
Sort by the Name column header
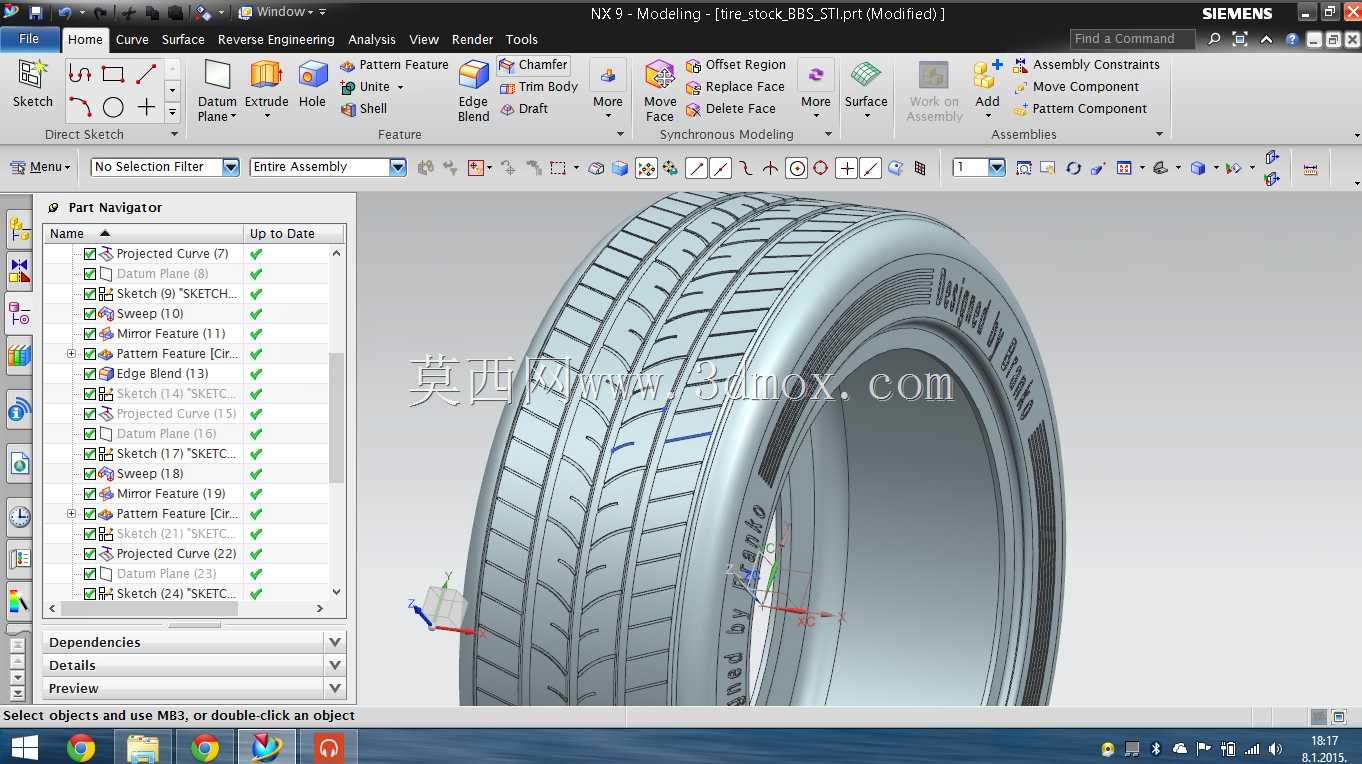click(x=144, y=233)
